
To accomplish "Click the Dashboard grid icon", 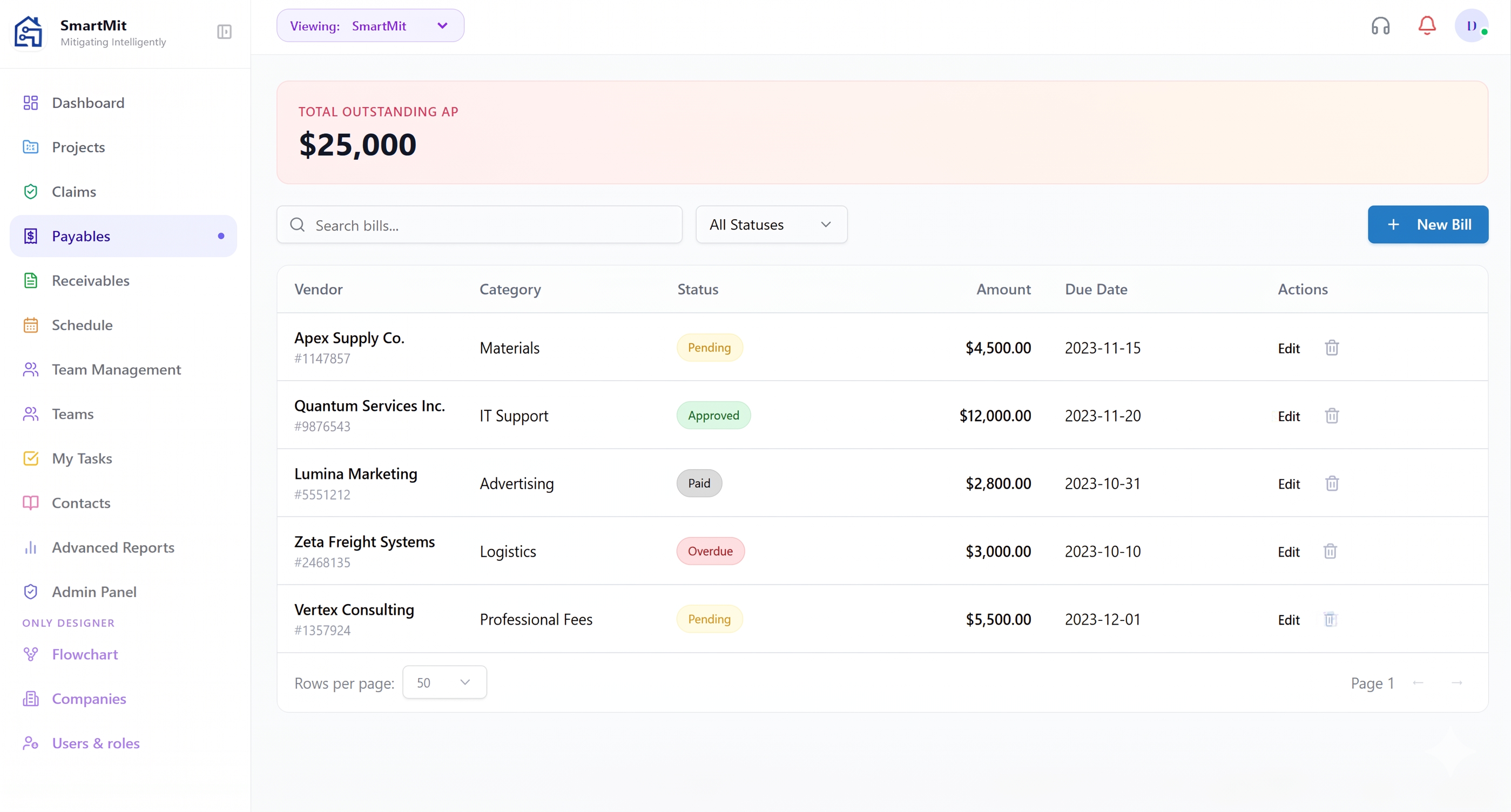I will coord(30,103).
